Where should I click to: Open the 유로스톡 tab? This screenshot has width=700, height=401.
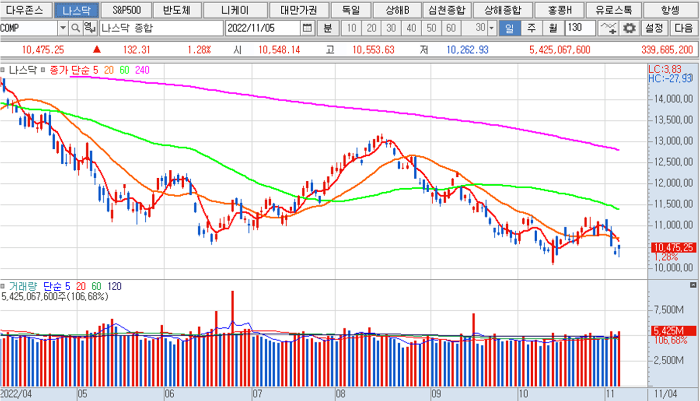click(x=613, y=10)
